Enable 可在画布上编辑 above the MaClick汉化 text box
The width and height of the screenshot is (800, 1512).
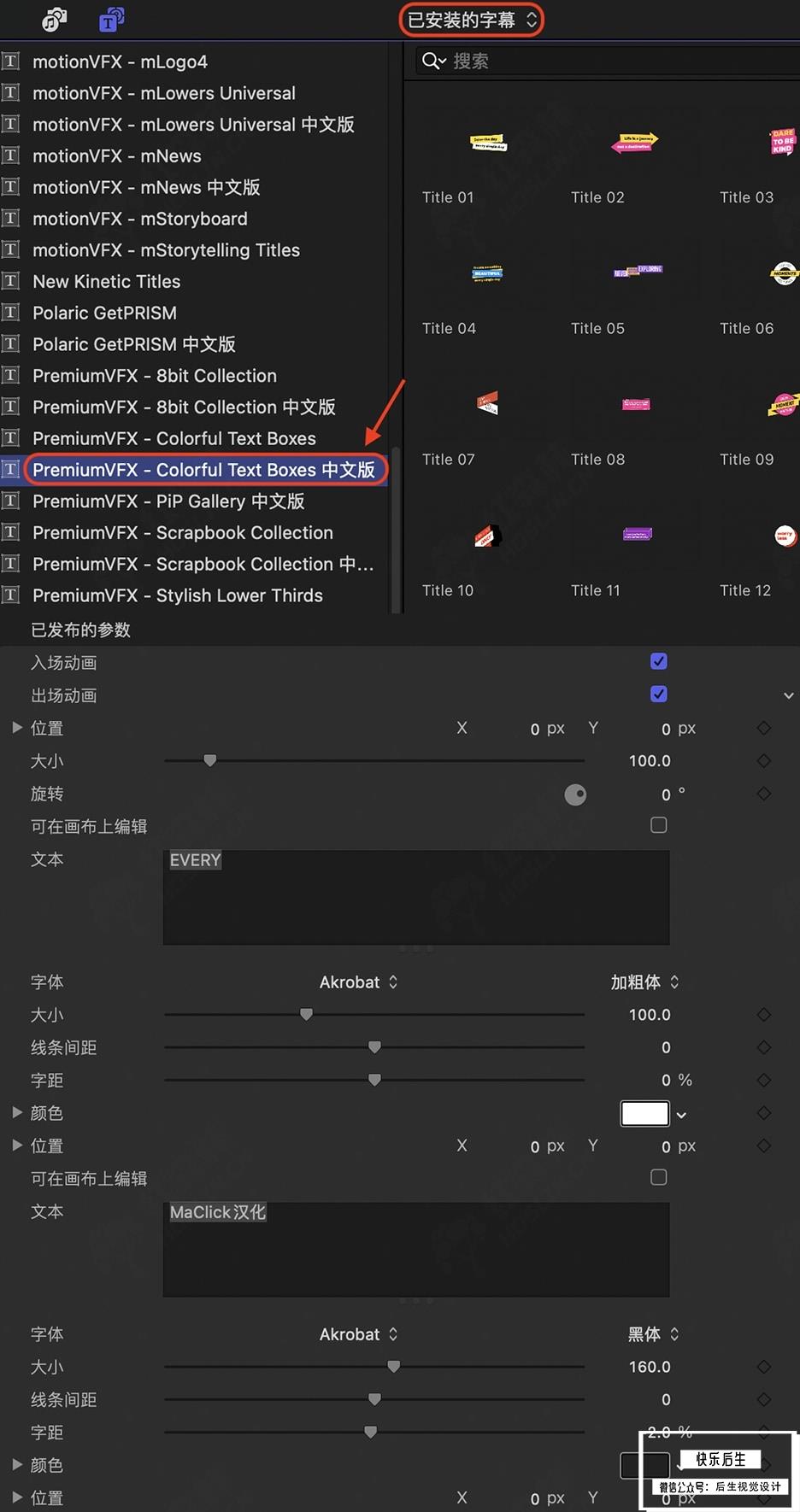pos(659,1177)
